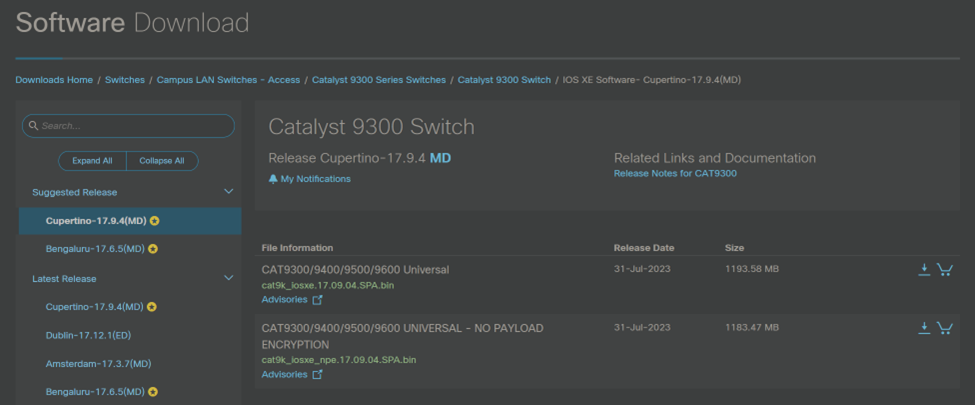
Task: Download the cat9k_iosxe.17.09.04.SPA.bin file
Action: (924, 269)
